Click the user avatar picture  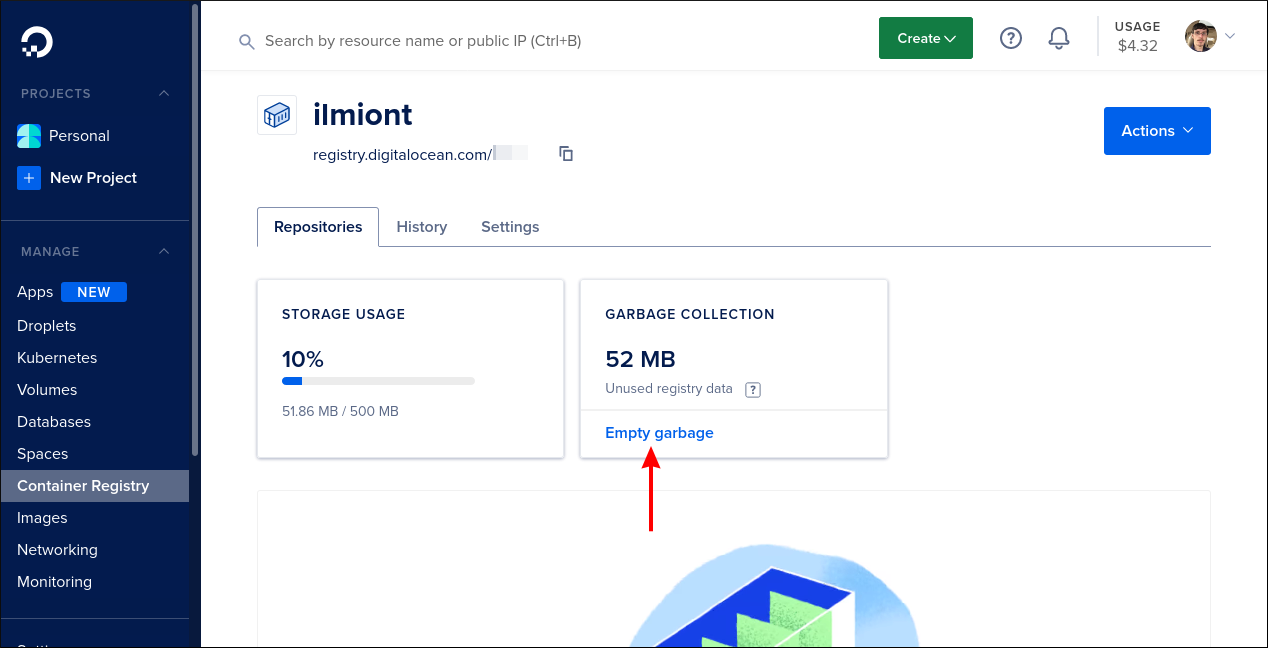[x=1200, y=37]
